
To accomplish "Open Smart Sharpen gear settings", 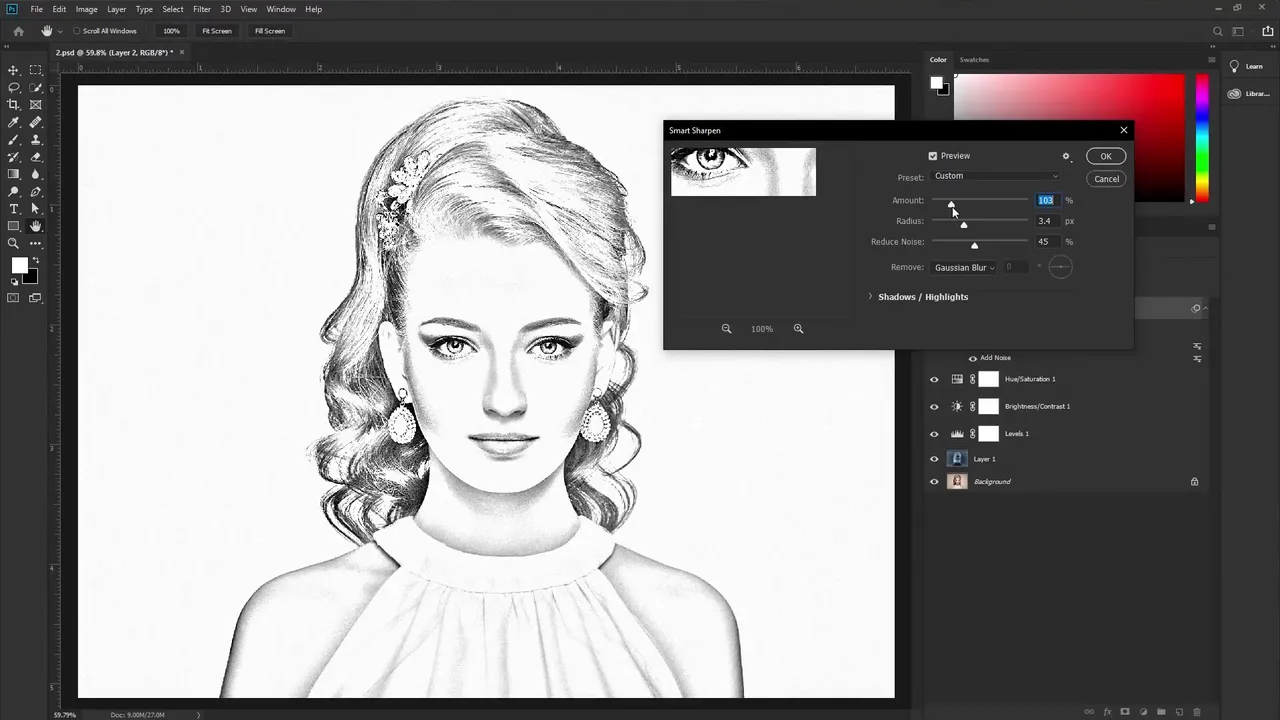I will (1066, 156).
